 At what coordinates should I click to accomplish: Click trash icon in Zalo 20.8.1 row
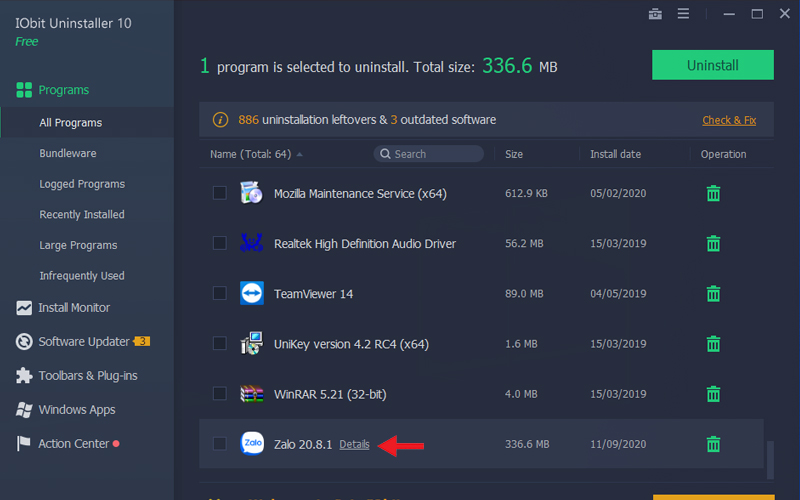coord(713,444)
